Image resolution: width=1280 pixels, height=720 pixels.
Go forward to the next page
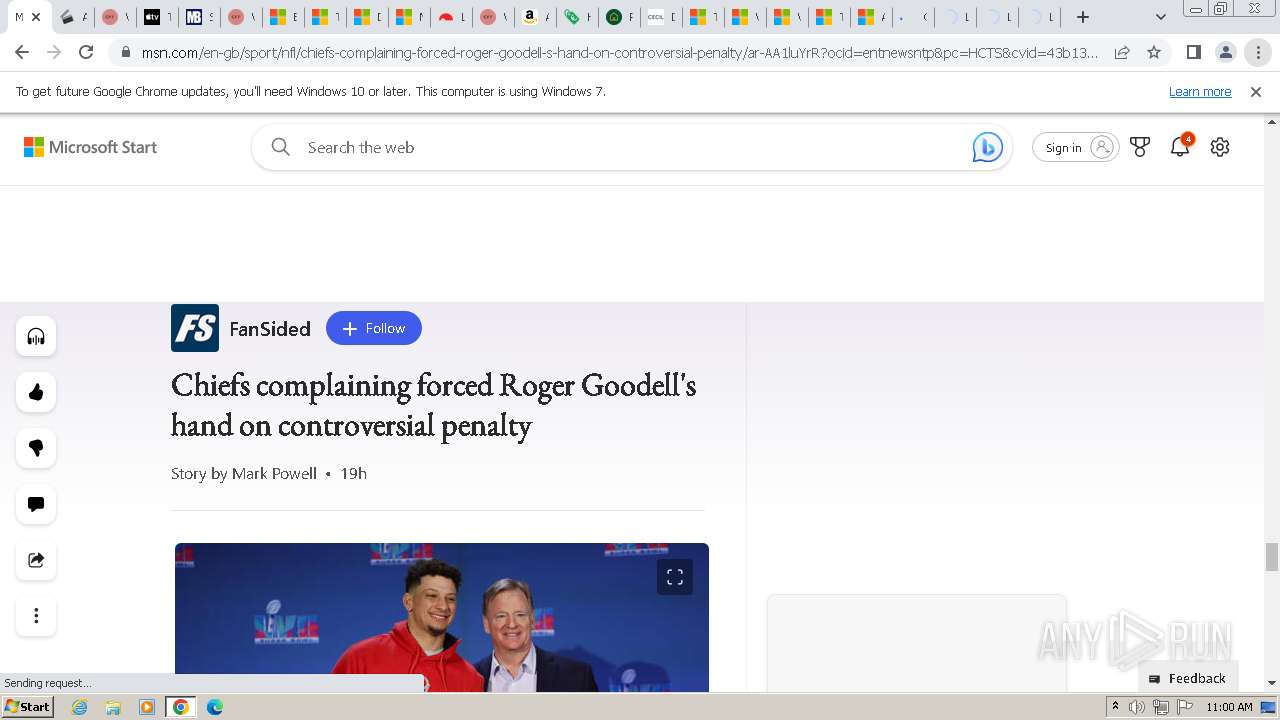point(54,52)
